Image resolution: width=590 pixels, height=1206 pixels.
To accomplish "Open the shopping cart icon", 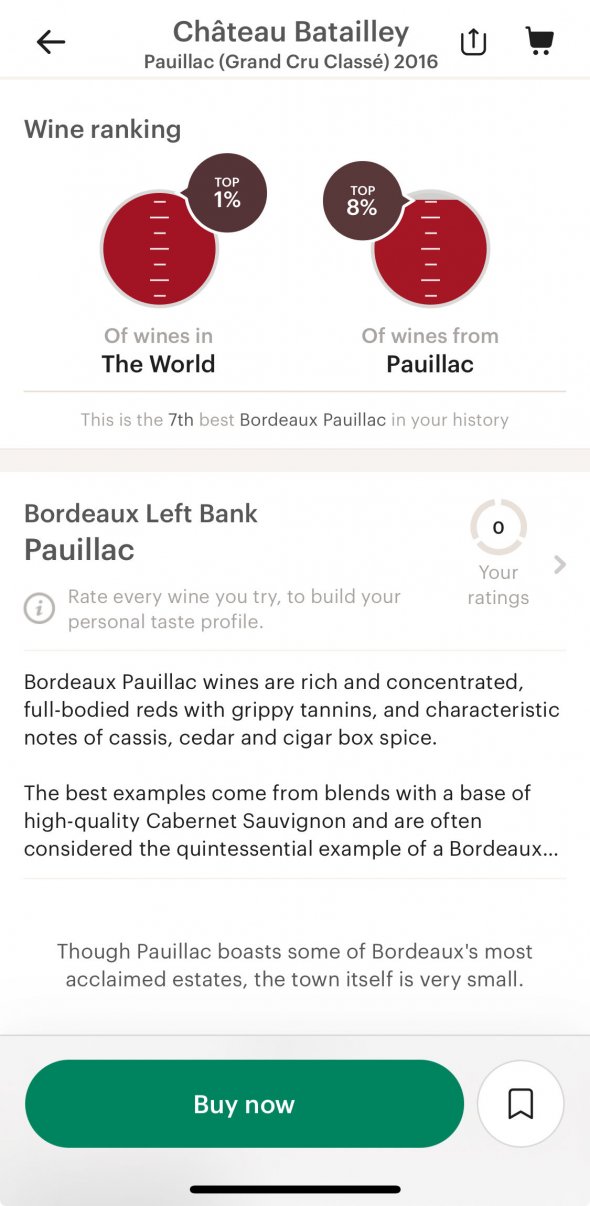I will click(x=539, y=41).
